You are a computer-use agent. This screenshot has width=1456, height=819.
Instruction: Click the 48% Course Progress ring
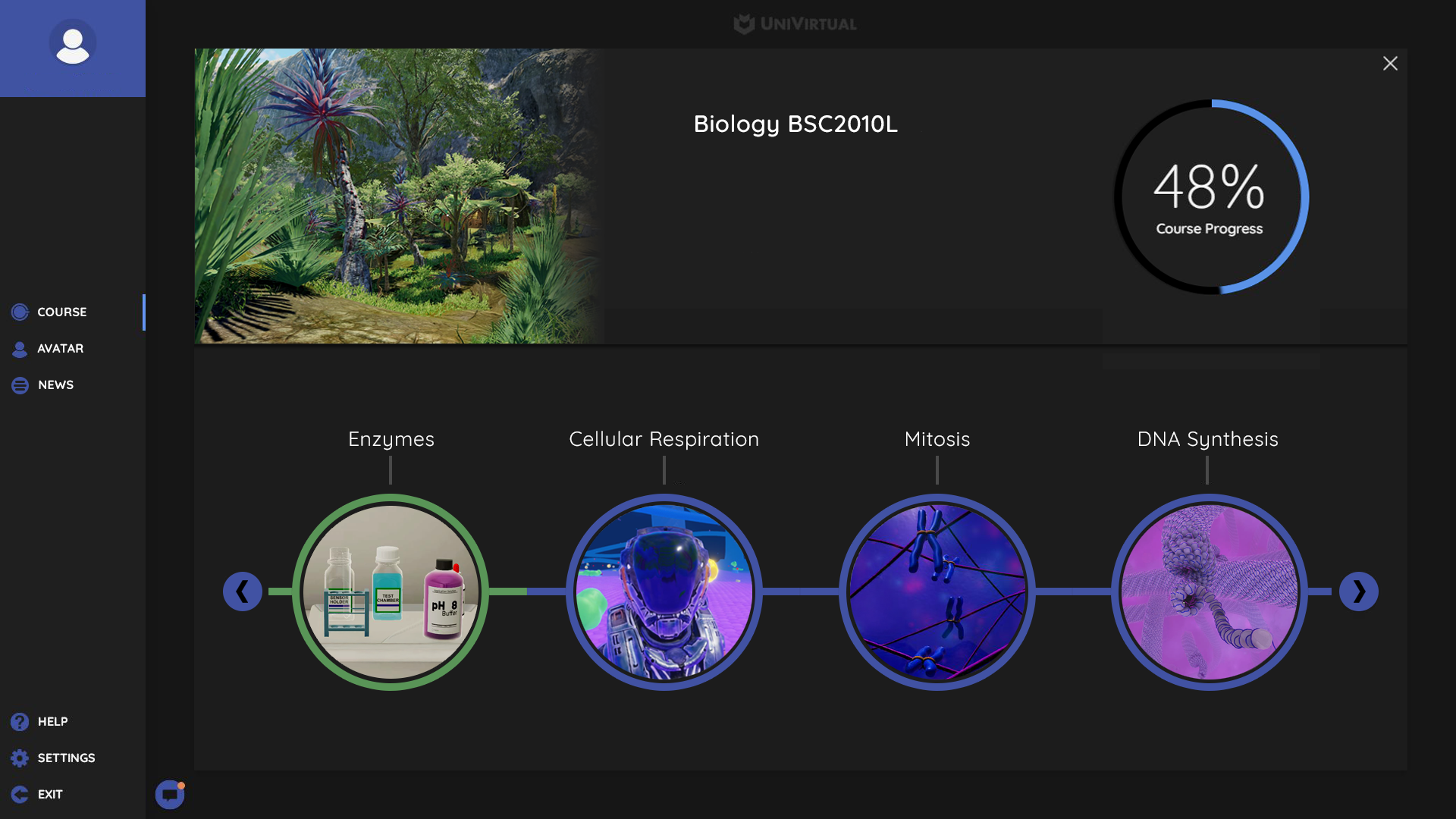[x=1210, y=197]
